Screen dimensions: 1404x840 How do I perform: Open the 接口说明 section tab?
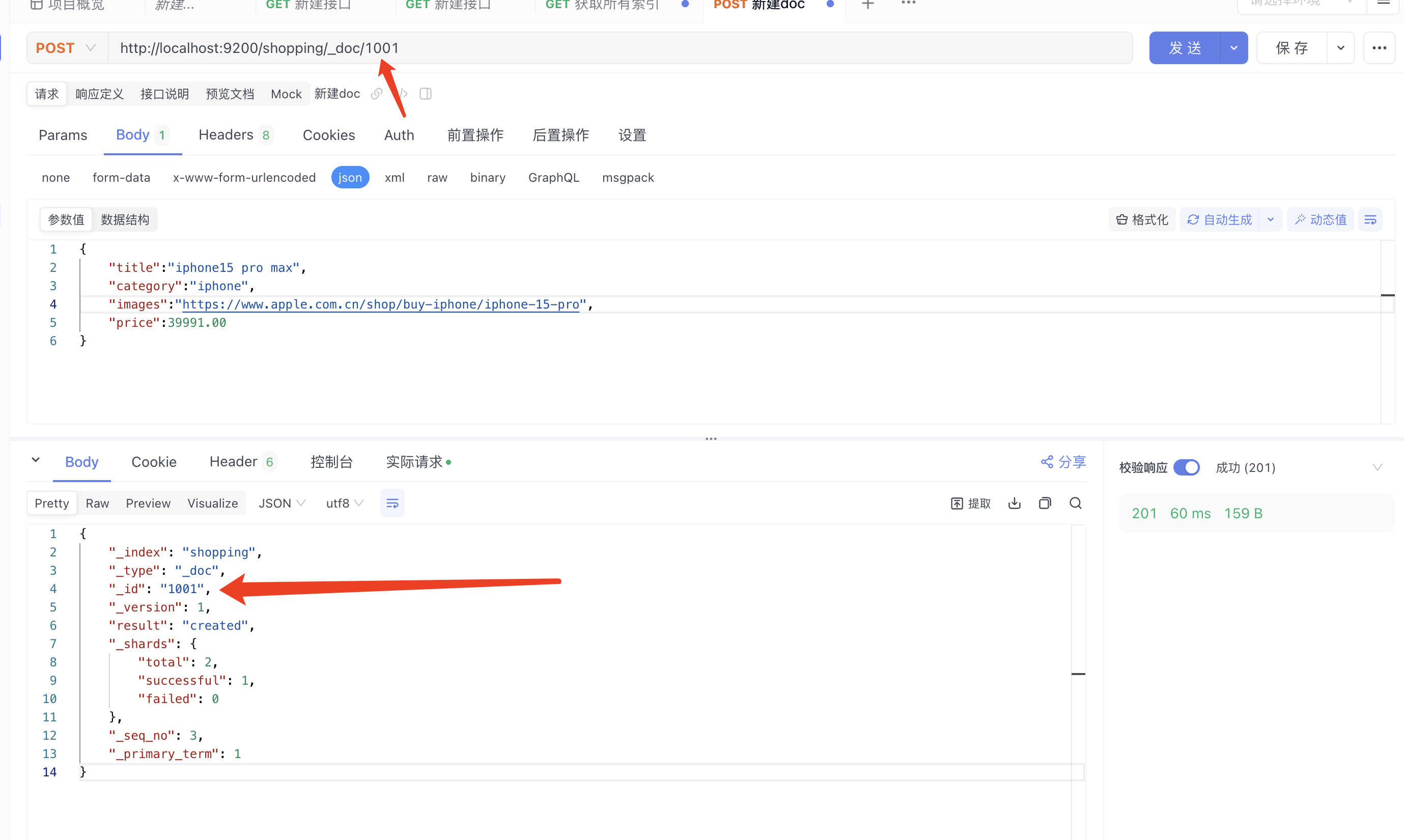(x=164, y=94)
